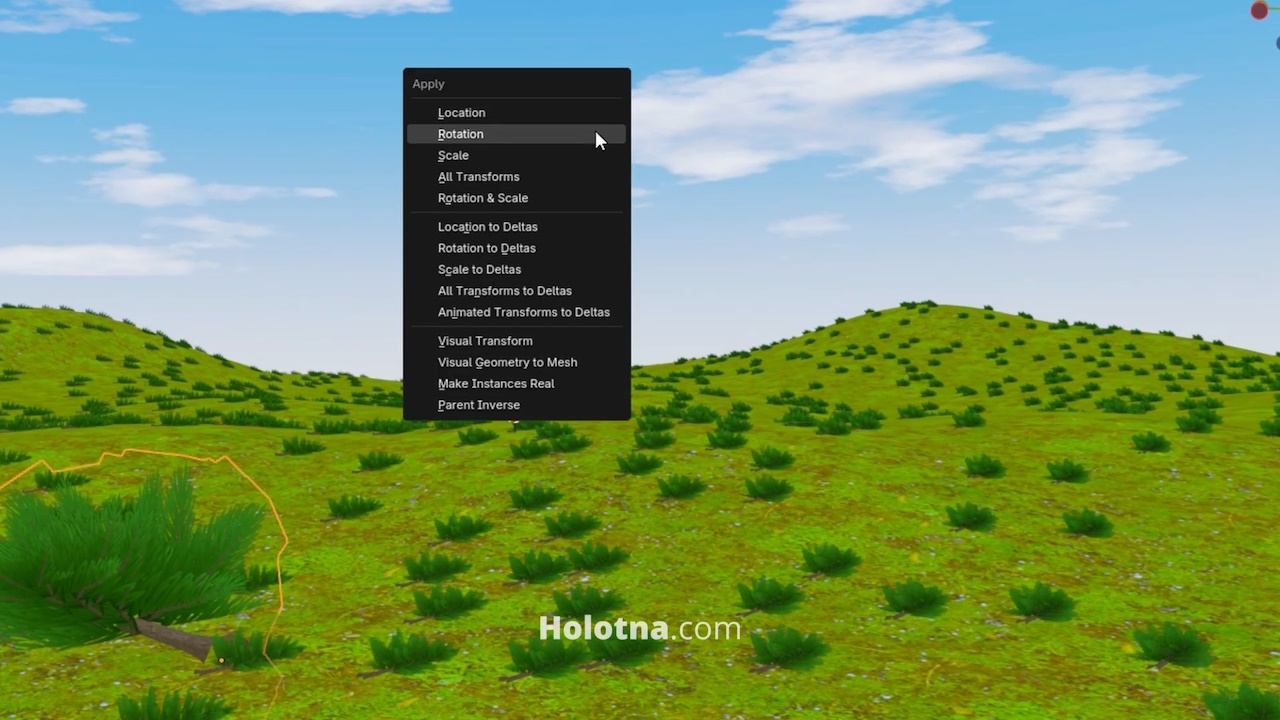Click Rotation to Deltas
Image resolution: width=1280 pixels, height=720 pixels.
(x=516, y=248)
